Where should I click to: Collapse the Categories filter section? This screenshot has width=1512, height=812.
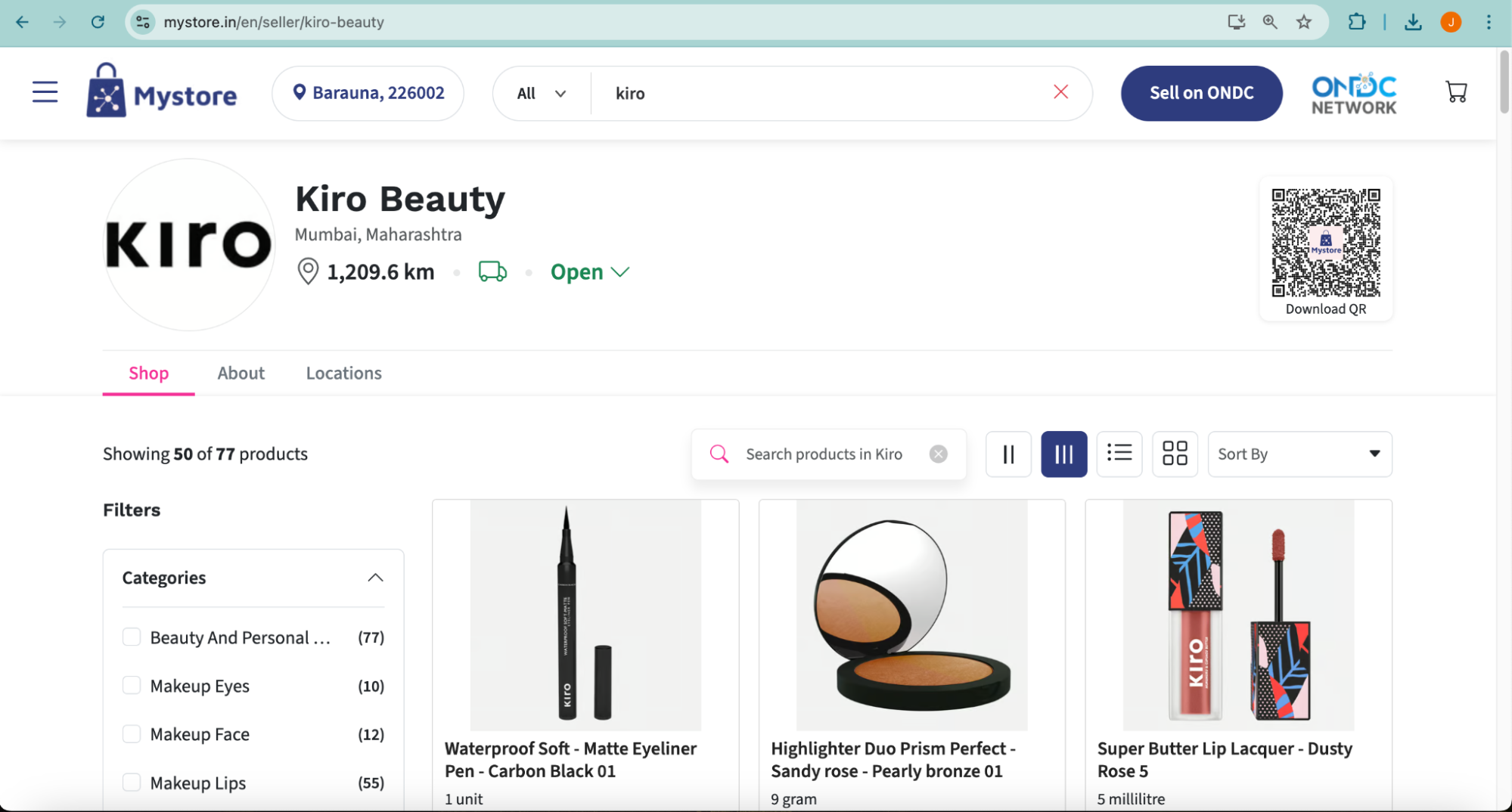[x=375, y=578]
